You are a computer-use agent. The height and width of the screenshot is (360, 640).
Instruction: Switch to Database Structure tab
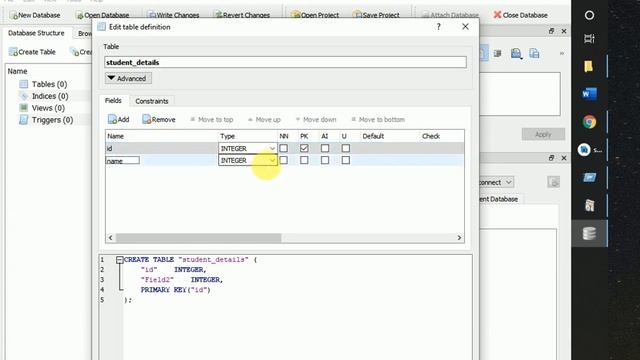36,33
